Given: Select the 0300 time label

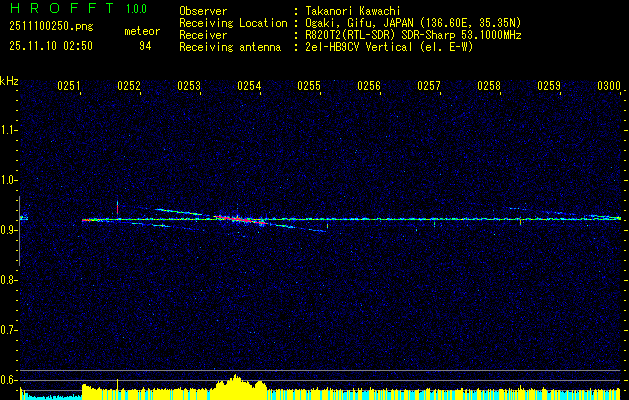Looking at the screenshot, I should [x=609, y=86].
